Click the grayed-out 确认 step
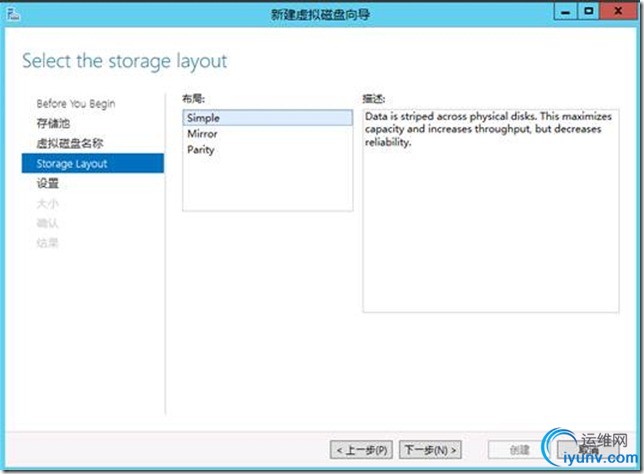This screenshot has width=644, height=474. pos(48,223)
